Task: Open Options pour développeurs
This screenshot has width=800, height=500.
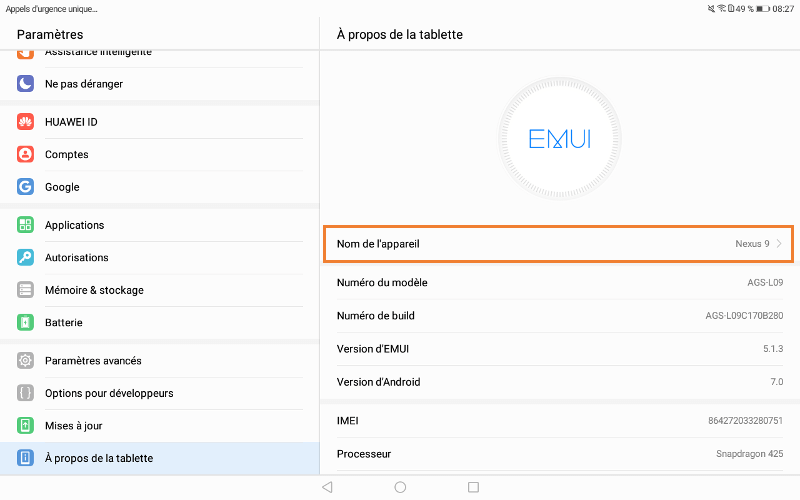Action: click(160, 393)
